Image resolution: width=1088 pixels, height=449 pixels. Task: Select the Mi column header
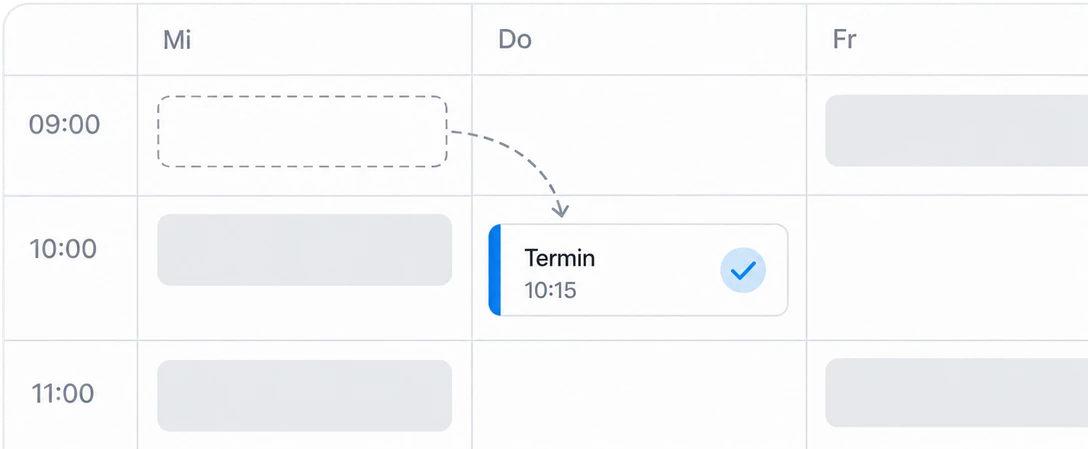pyautogui.click(x=177, y=40)
